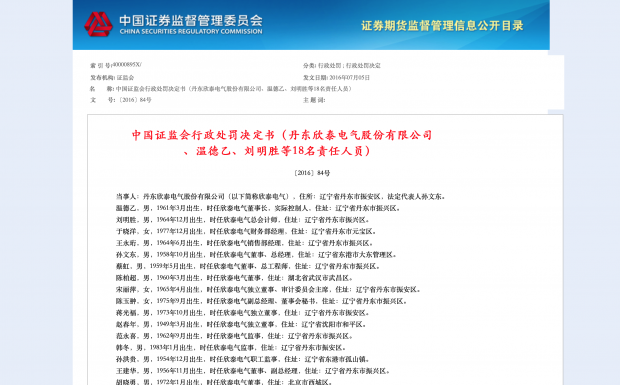620x385 pixels.
Task: Click the 当事人 丹东欣泰电气 first paragraph line
Action: [281, 196]
